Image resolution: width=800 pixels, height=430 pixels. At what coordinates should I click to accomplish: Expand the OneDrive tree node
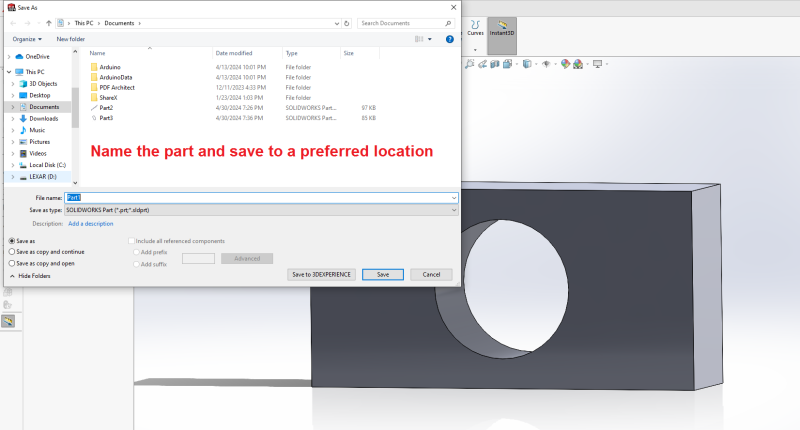(x=9, y=57)
